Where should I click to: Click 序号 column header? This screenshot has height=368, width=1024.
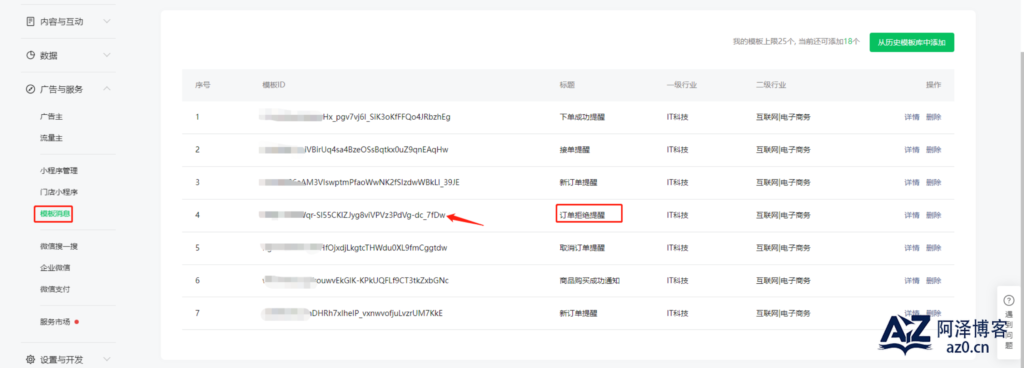point(202,85)
